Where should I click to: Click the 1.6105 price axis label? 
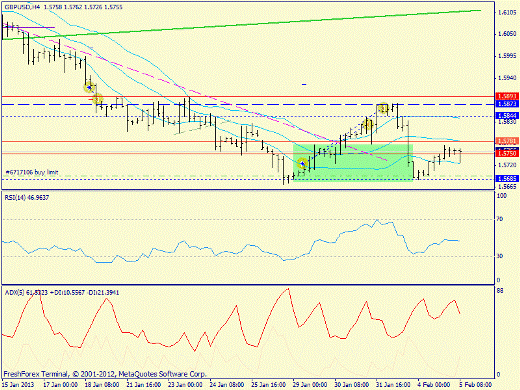pos(507,13)
